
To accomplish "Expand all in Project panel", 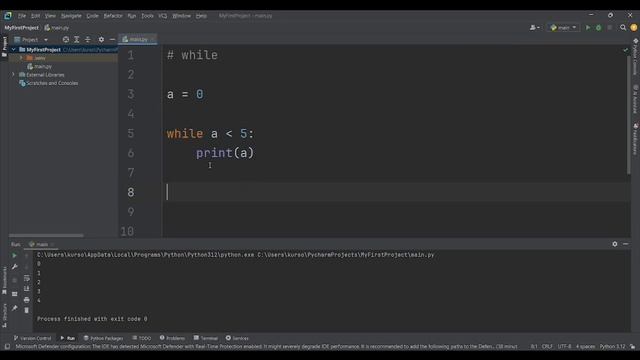I will click(x=76, y=40).
